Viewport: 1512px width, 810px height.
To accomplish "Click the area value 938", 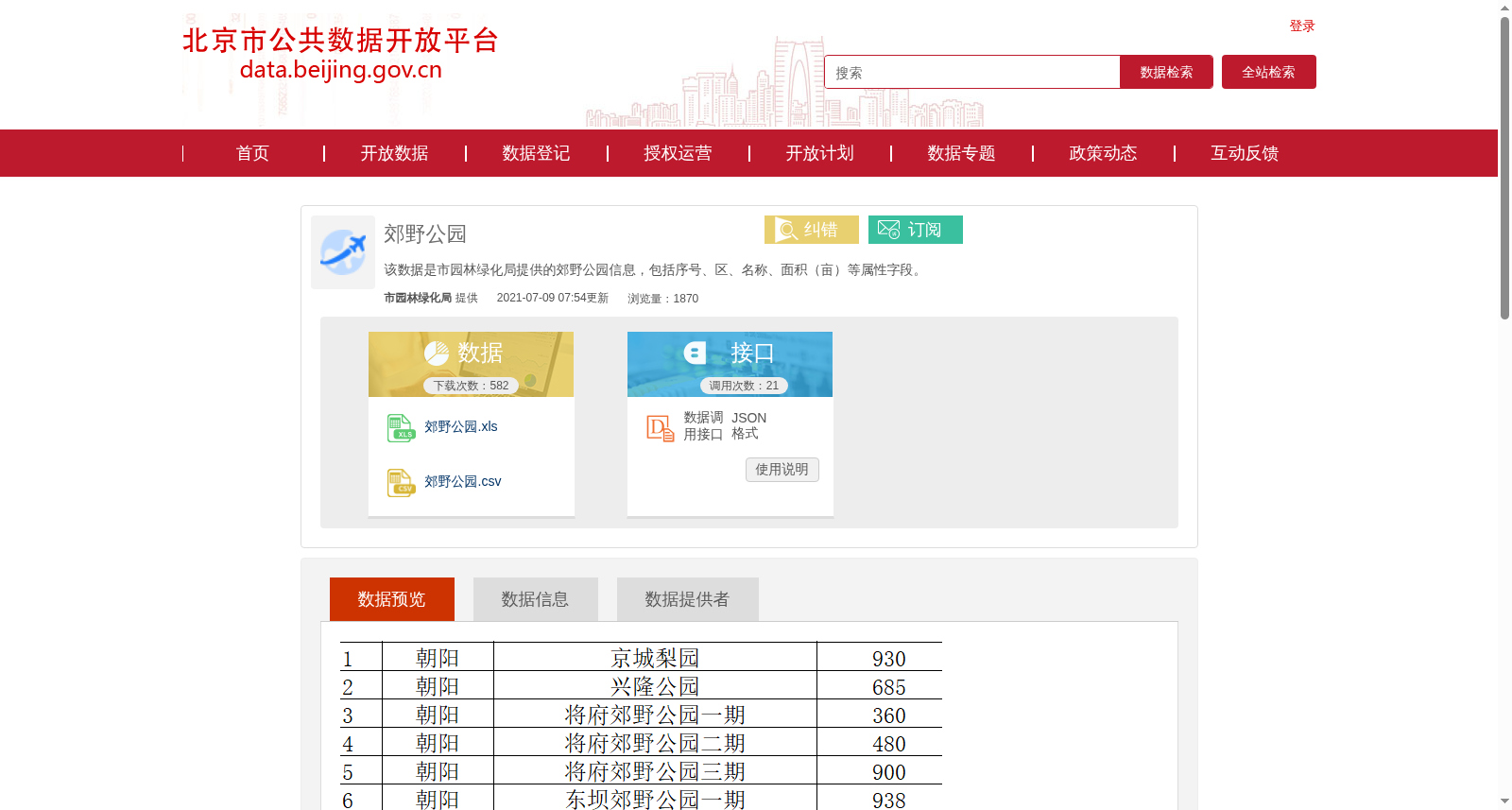I will tap(889, 800).
